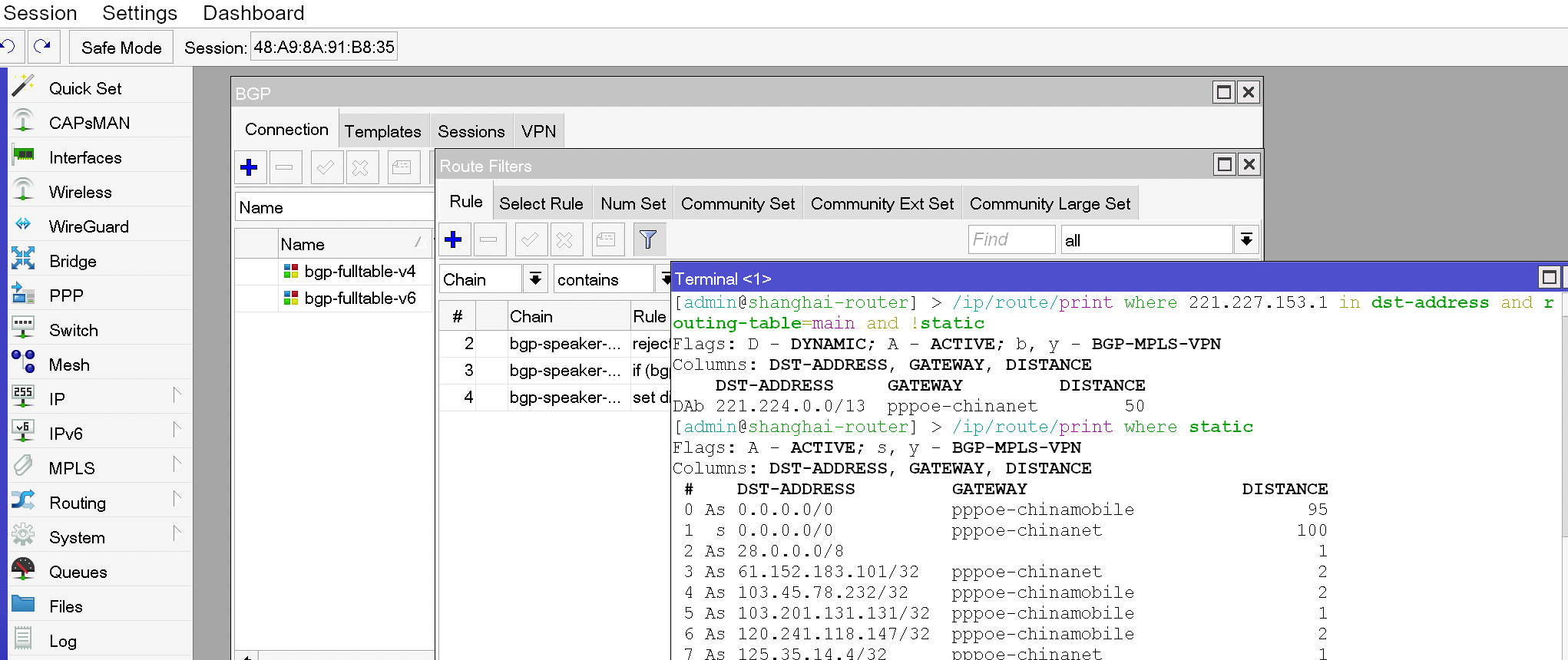Screen dimensions: 1568x660
Task: Expand the IP submenu
Action: (57, 399)
